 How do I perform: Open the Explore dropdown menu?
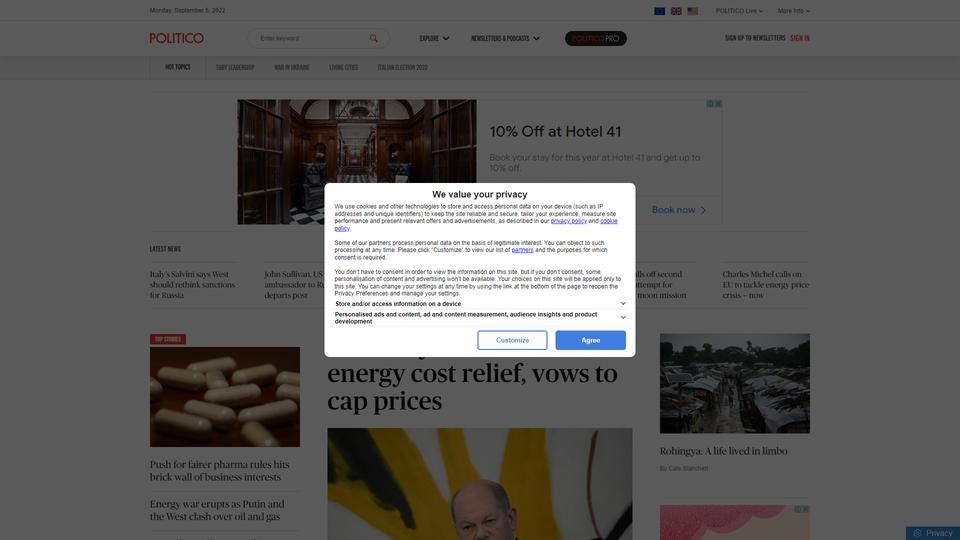[434, 38]
